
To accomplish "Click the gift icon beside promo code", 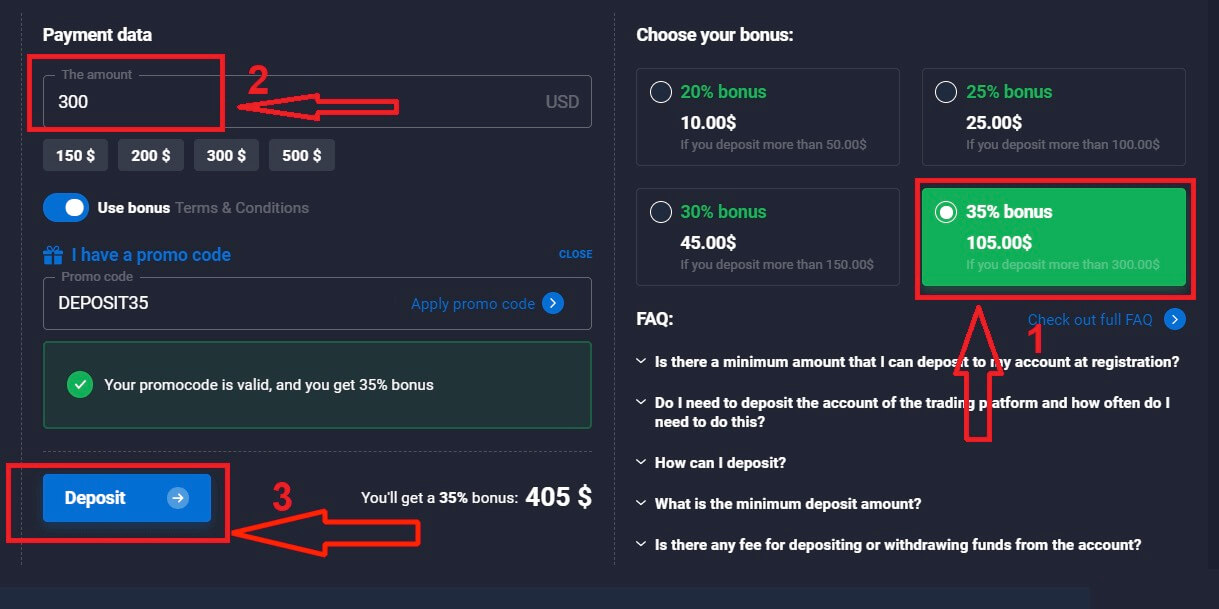I will [53, 255].
